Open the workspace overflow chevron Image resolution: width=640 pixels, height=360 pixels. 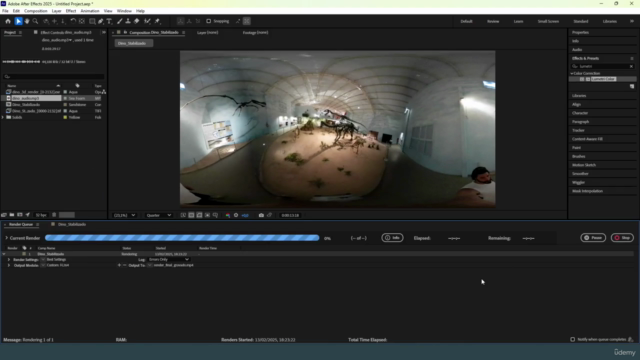tap(632, 21)
